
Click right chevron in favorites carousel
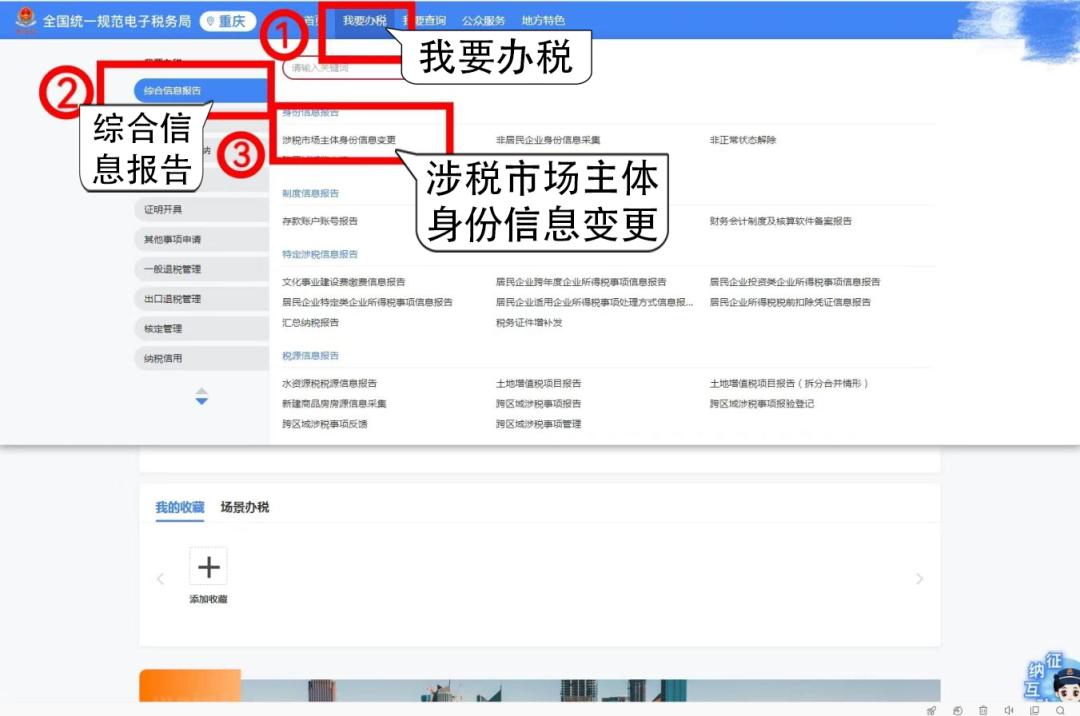point(919,579)
